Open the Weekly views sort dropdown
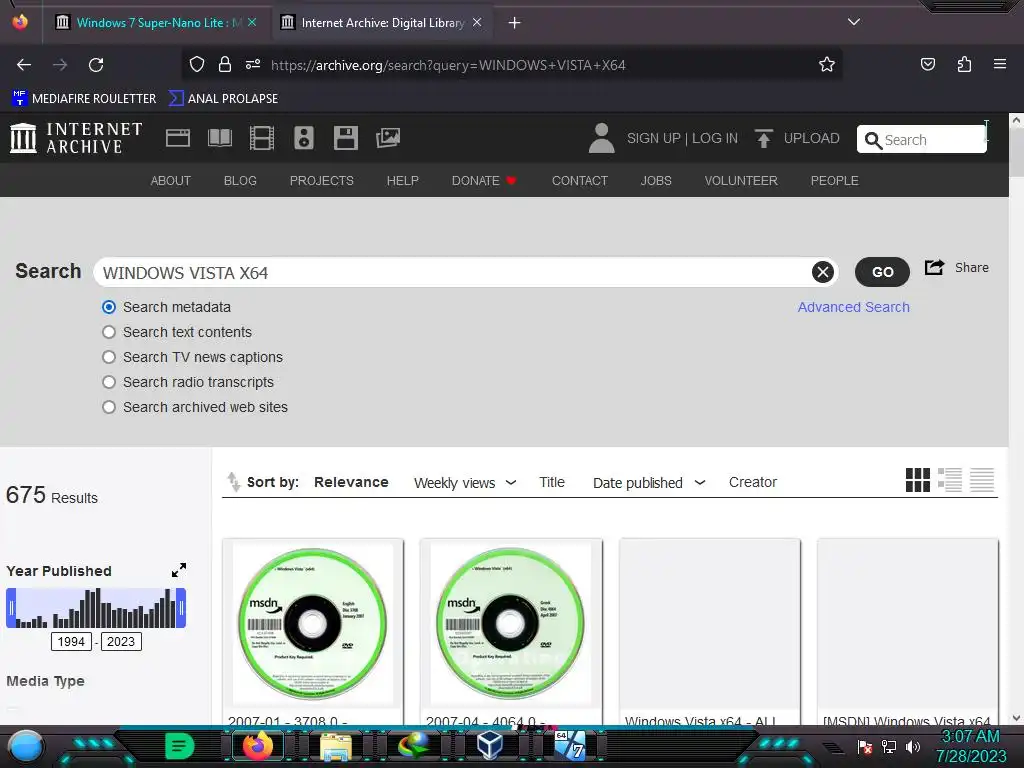 [465, 483]
